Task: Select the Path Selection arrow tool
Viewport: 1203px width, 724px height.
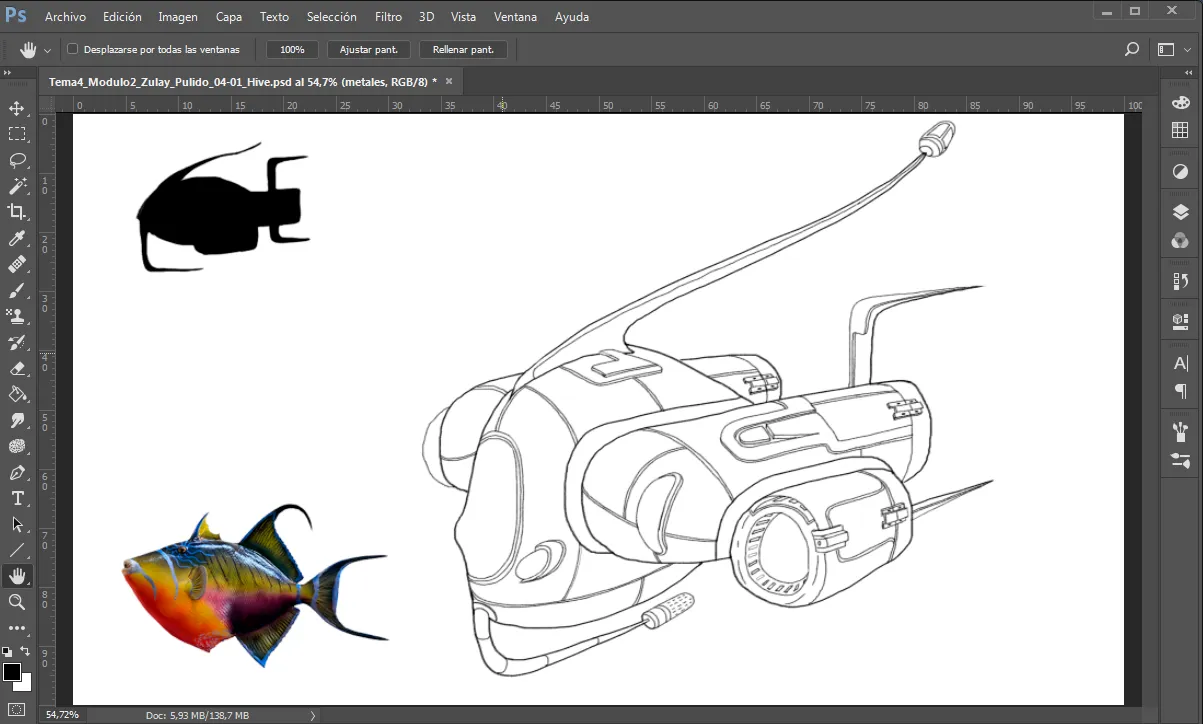Action: tap(17, 524)
